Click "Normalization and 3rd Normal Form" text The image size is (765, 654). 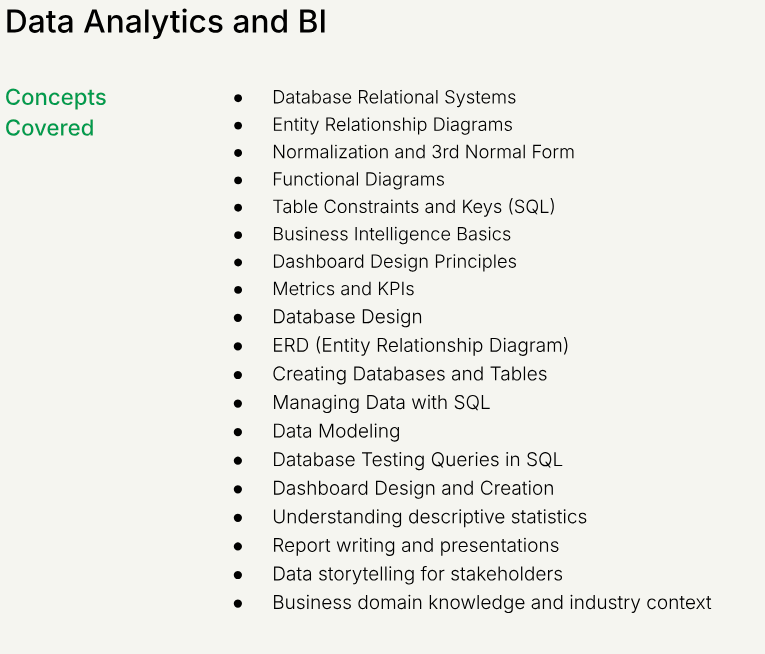pos(423,152)
